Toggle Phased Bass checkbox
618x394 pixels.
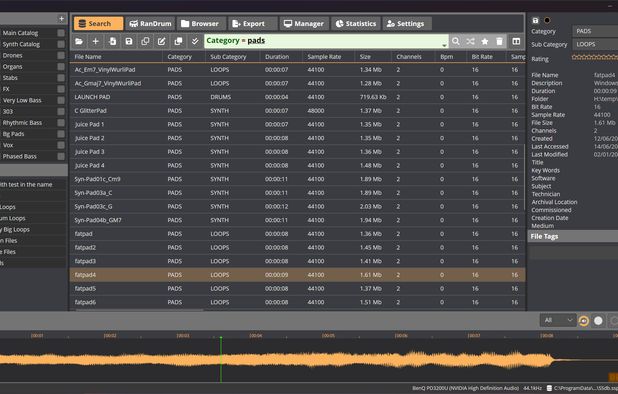61,156
